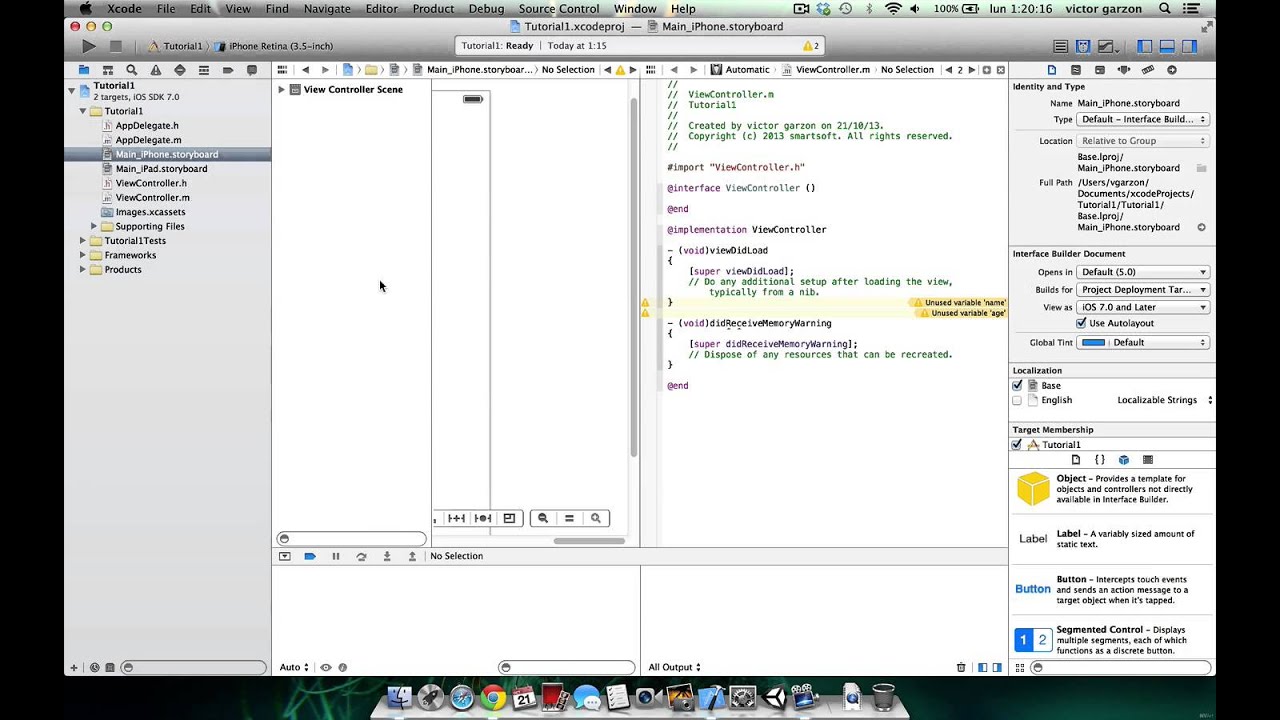Screen dimensions: 1280x720
Task: Show the Size inspector ruler icon
Action: click(x=1148, y=70)
